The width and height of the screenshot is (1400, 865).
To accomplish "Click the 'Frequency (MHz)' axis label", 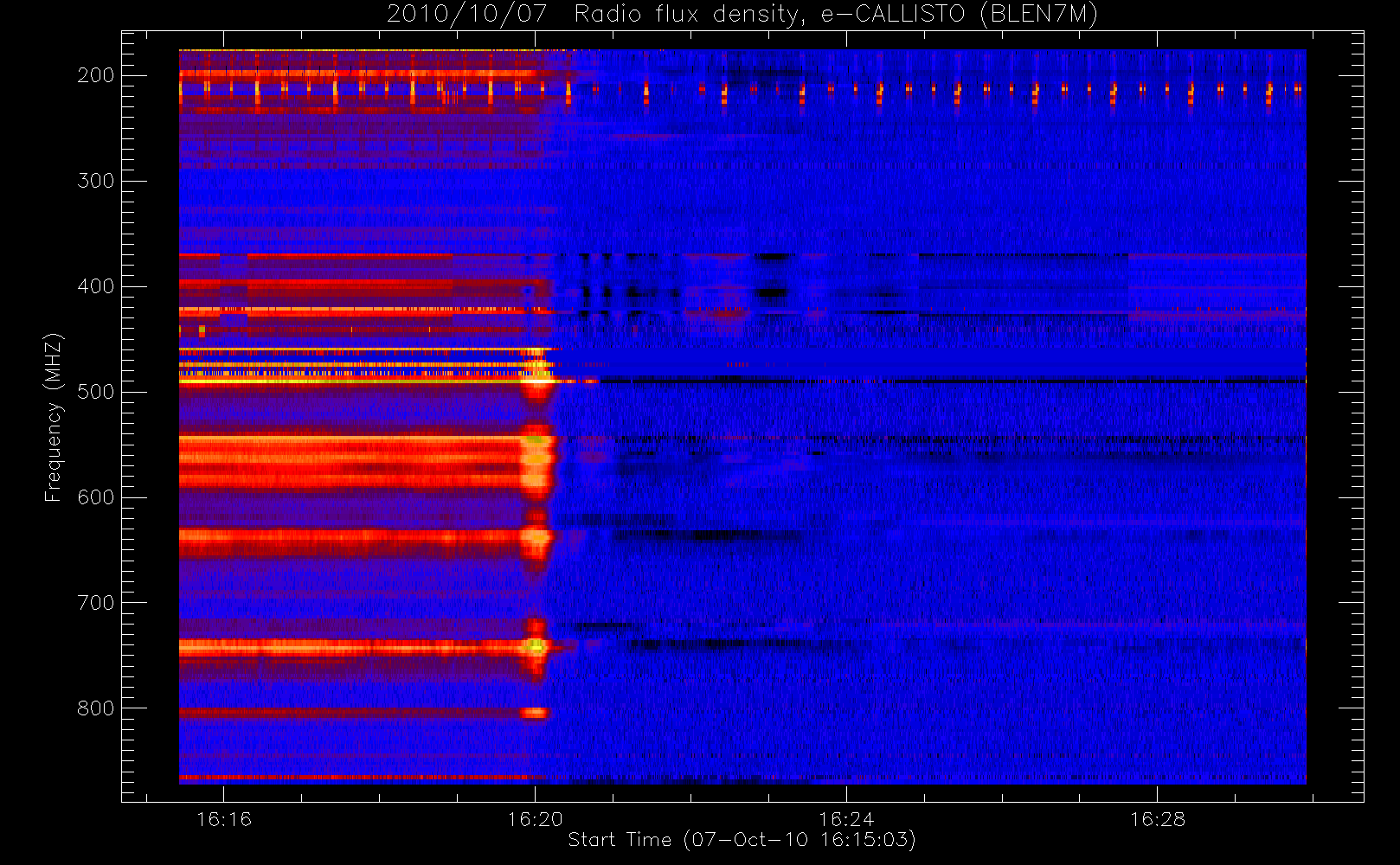I will coord(54,417).
